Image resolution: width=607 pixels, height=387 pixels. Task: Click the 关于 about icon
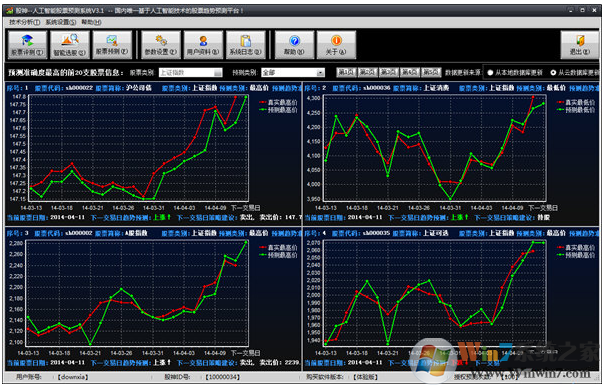click(336, 45)
